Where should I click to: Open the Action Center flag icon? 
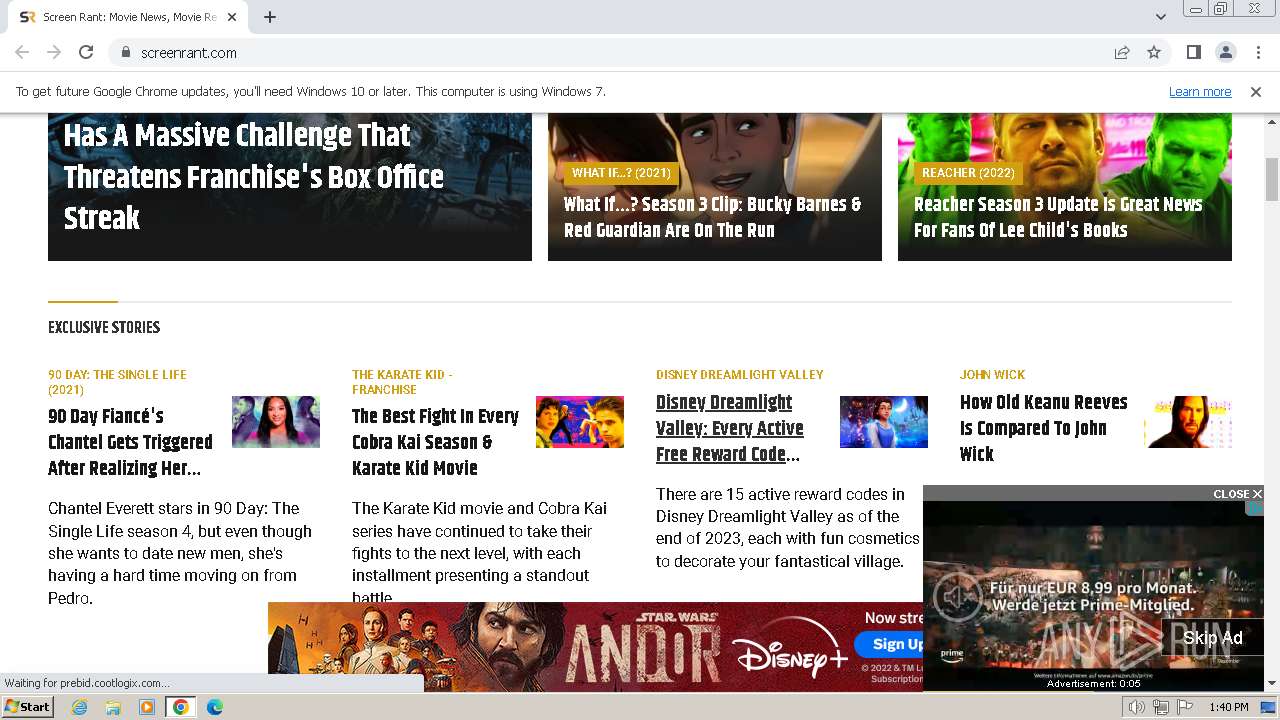click(1183, 707)
